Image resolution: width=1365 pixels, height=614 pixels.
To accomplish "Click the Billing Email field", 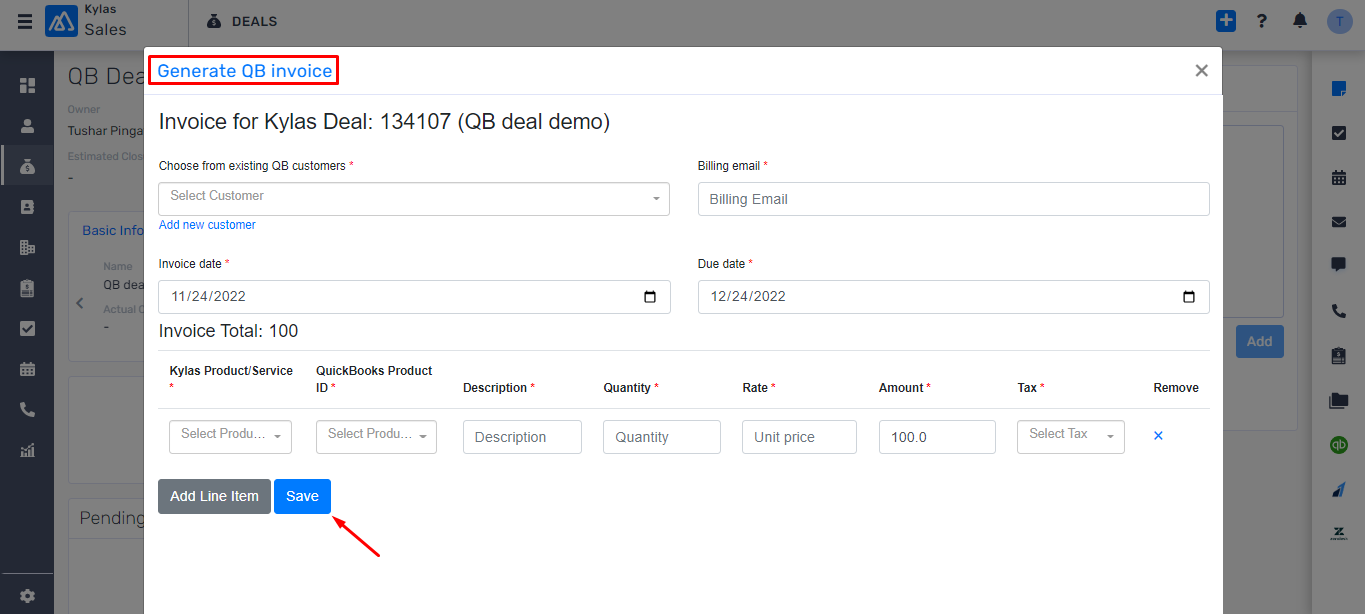I will coord(953,199).
